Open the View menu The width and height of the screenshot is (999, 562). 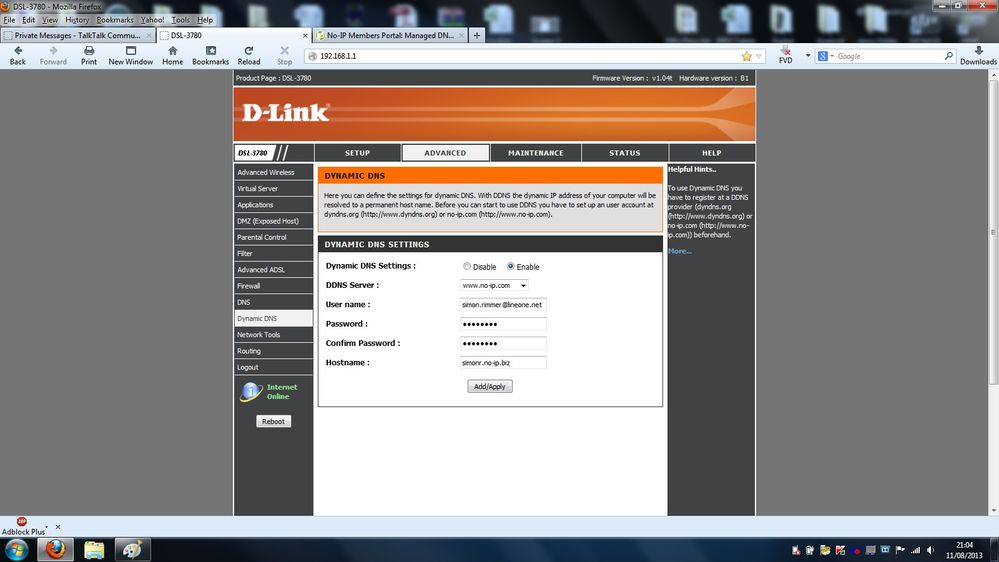point(50,20)
